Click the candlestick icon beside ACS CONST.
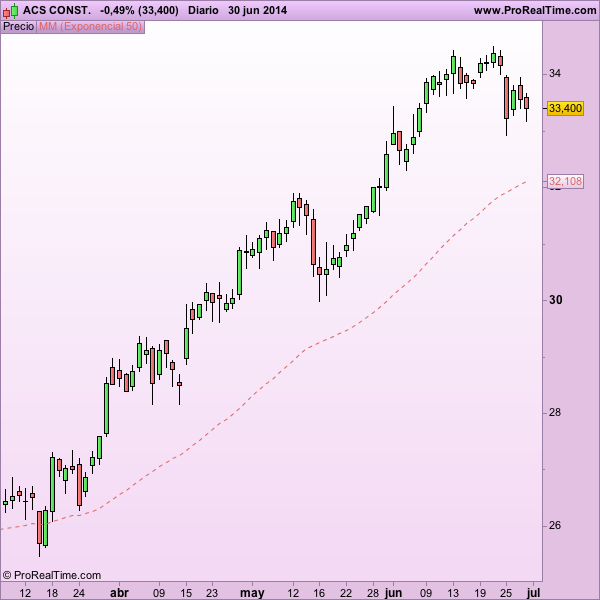The width and height of the screenshot is (600, 600). click(10, 11)
